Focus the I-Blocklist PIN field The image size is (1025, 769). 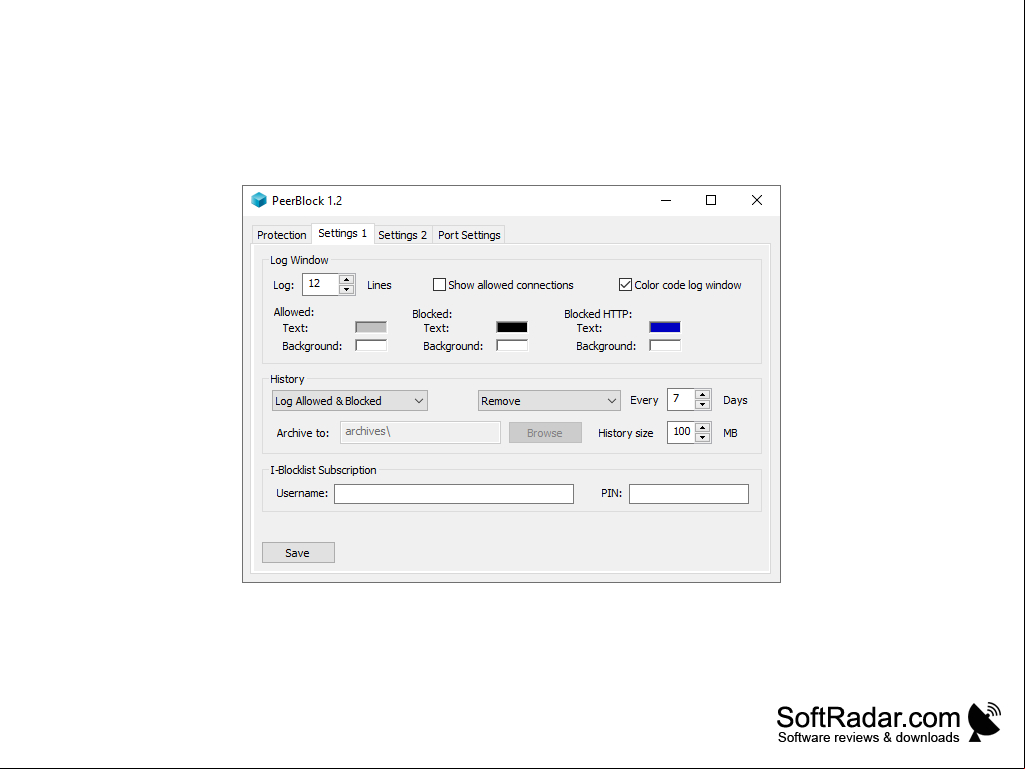688,494
